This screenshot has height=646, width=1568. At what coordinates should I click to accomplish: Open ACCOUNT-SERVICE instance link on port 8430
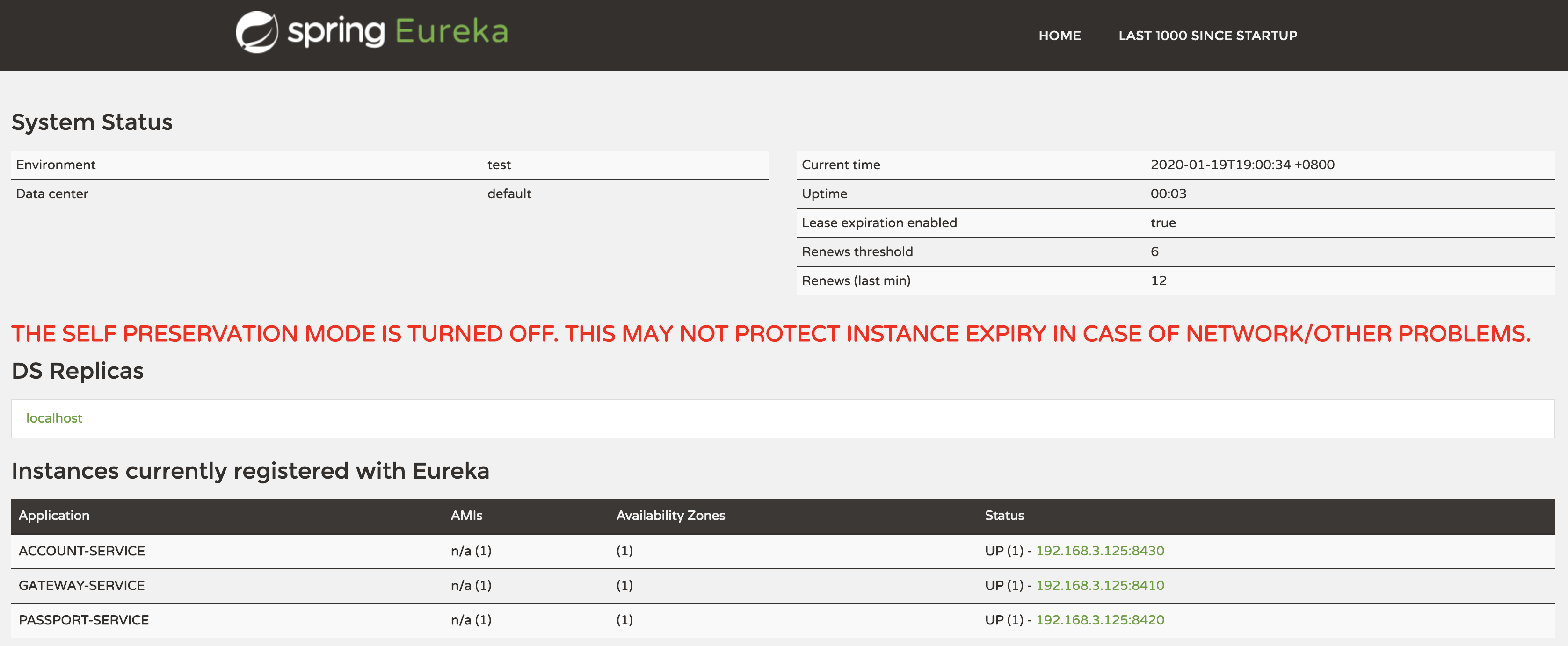pos(1099,551)
